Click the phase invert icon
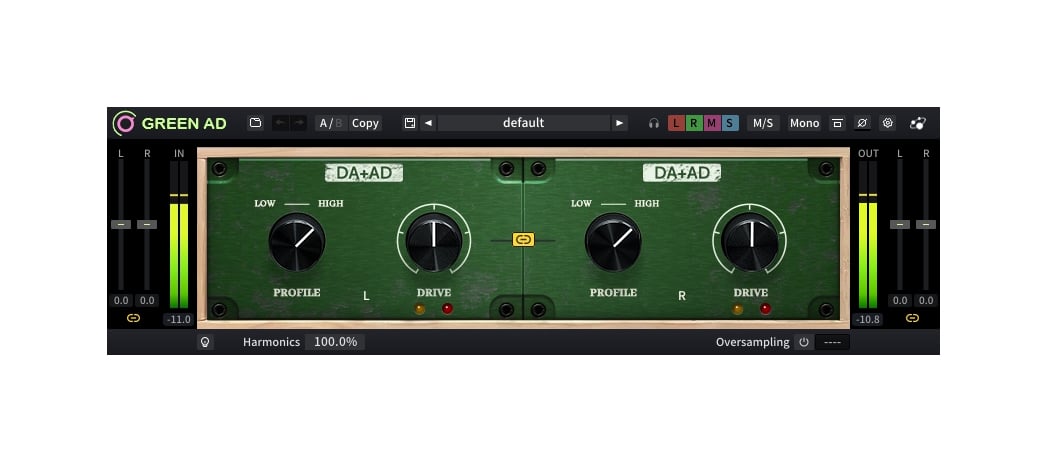Image resolution: width=1047 pixels, height=462 pixels. (862, 123)
